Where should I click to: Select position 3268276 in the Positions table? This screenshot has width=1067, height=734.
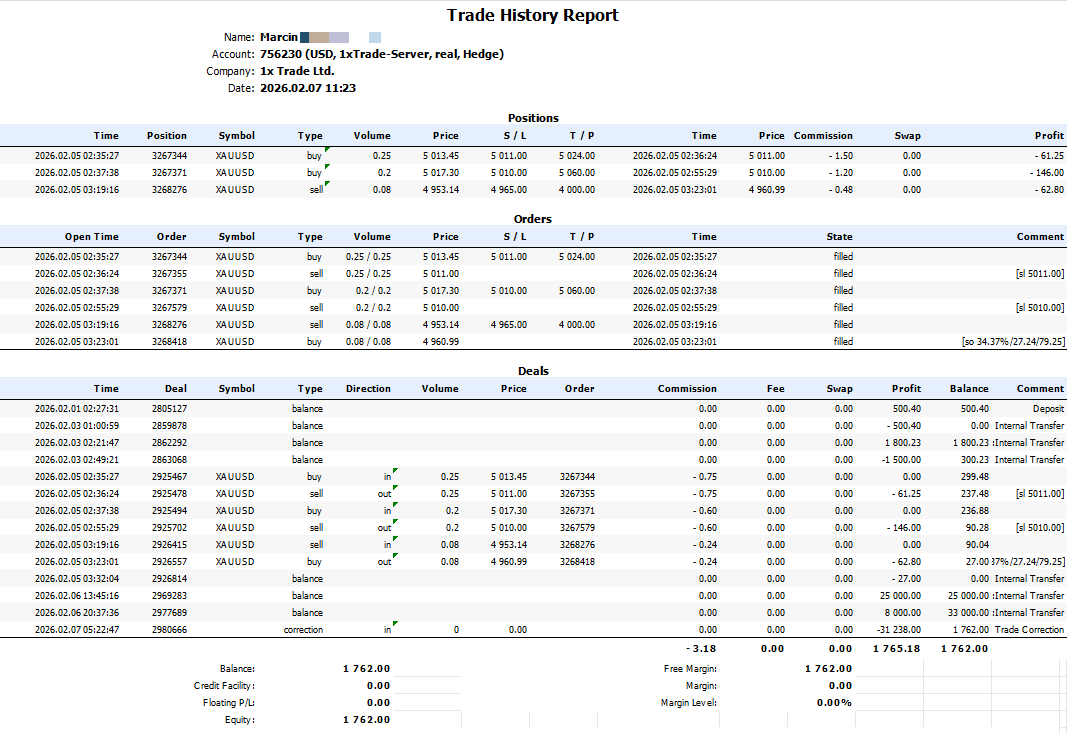pos(169,190)
